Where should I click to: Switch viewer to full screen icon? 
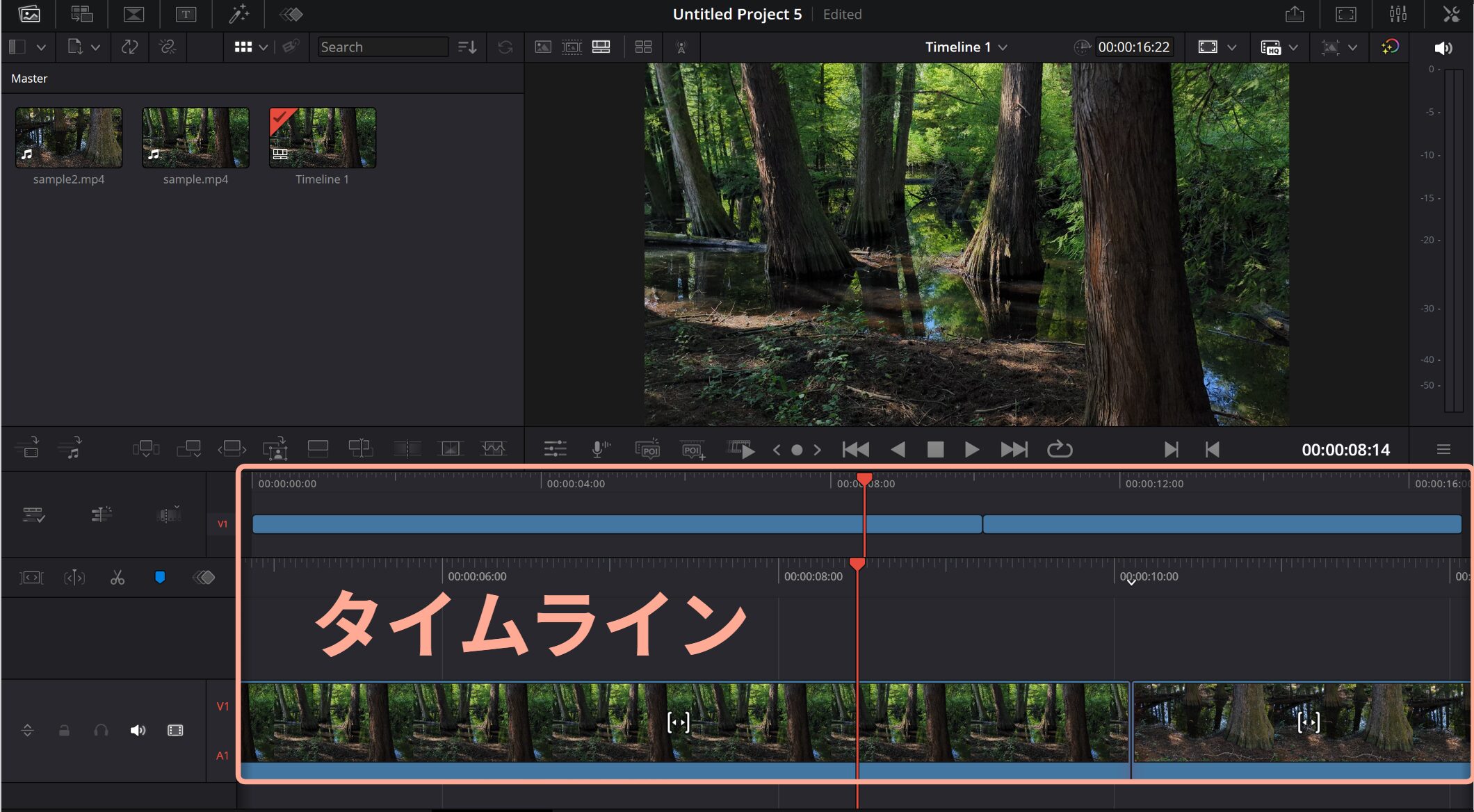[1346, 14]
